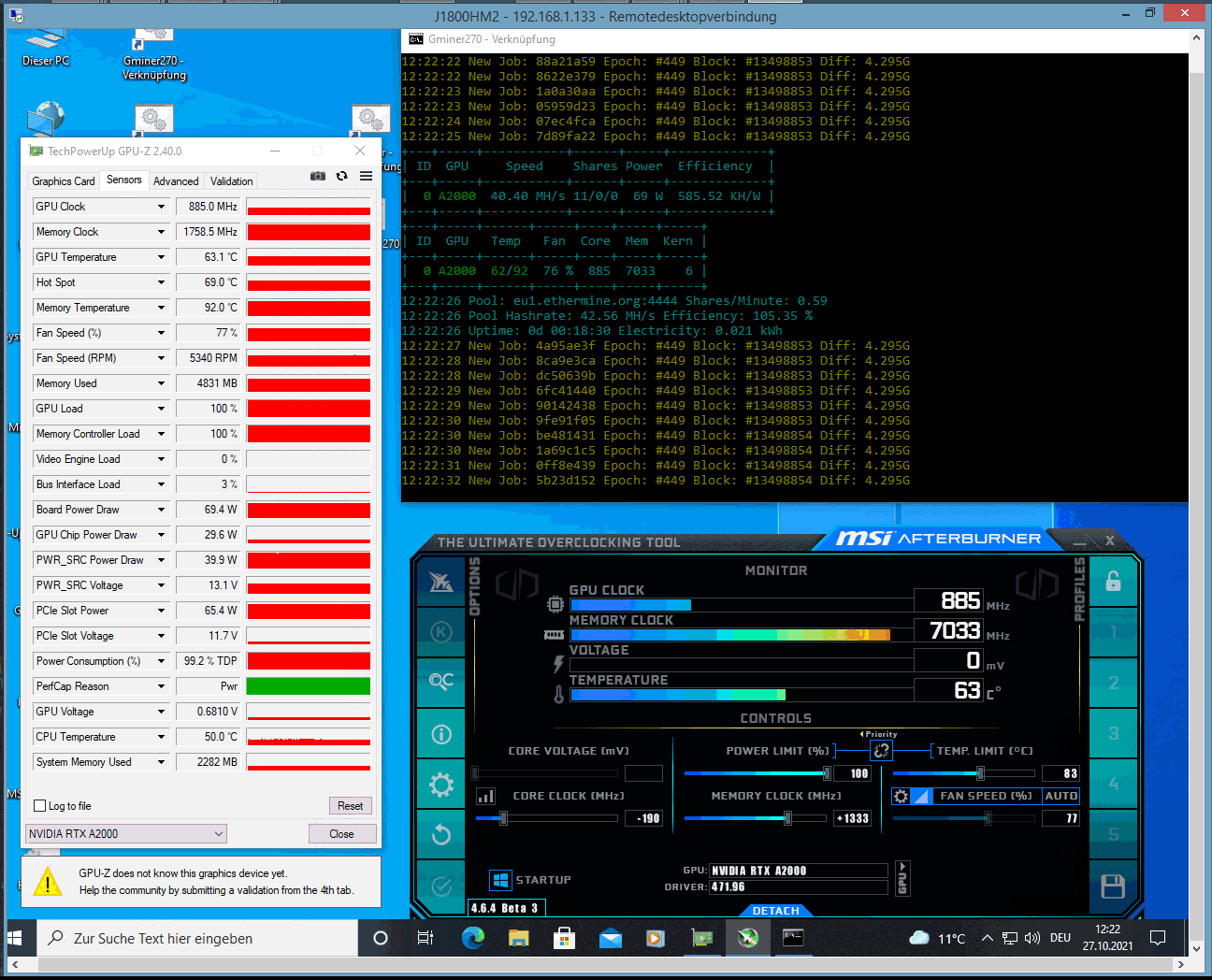The image size is (1212, 980).
Task: Toggle AUTO fan speed mode
Action: (x=1060, y=796)
